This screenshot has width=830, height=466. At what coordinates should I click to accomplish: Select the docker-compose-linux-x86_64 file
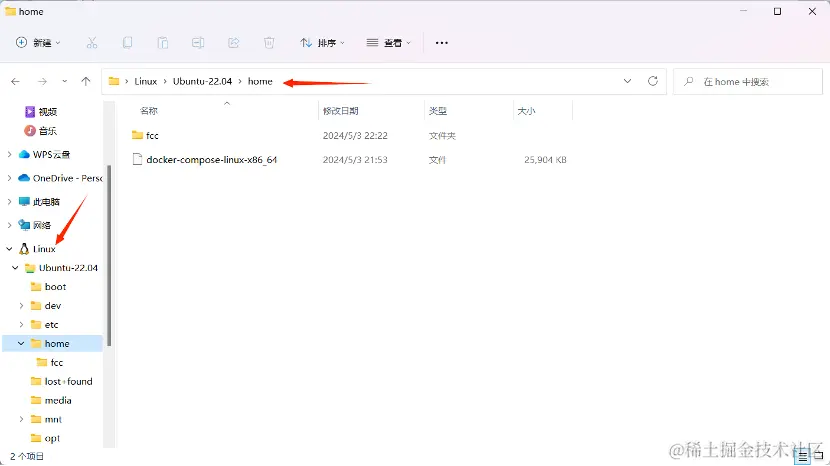[212, 159]
